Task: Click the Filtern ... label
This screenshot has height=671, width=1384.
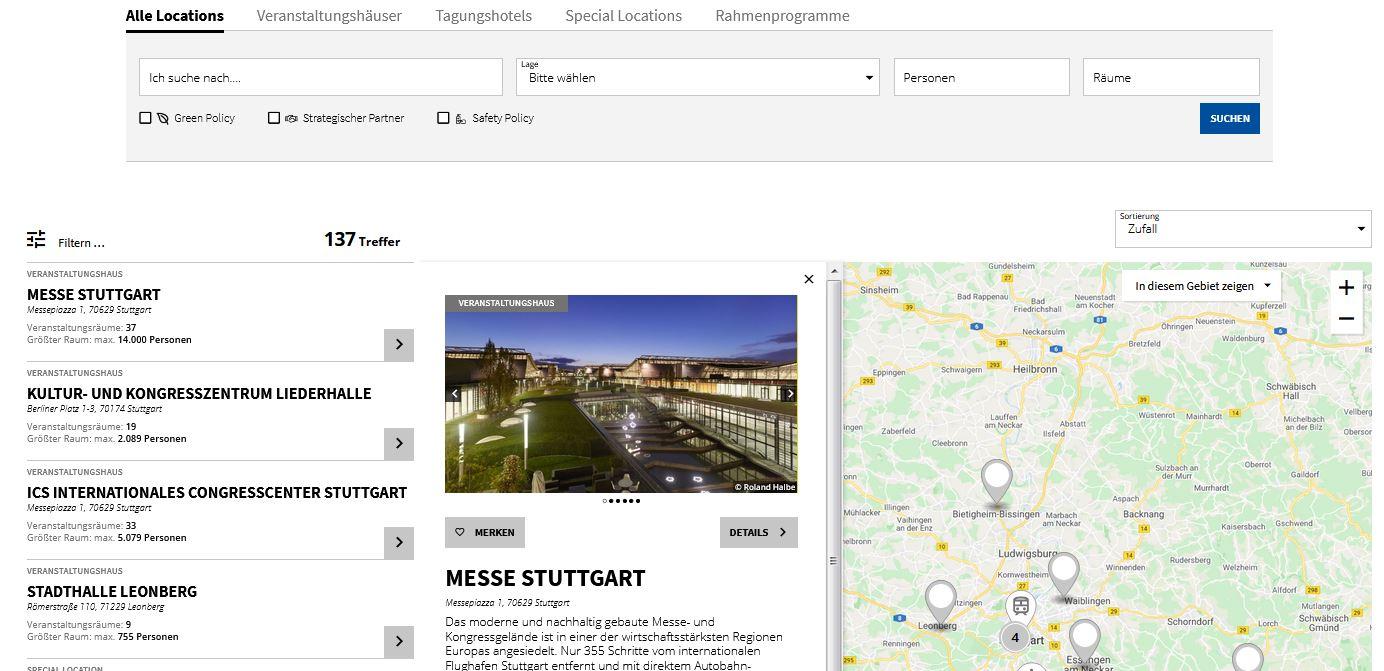Action: tap(81, 243)
